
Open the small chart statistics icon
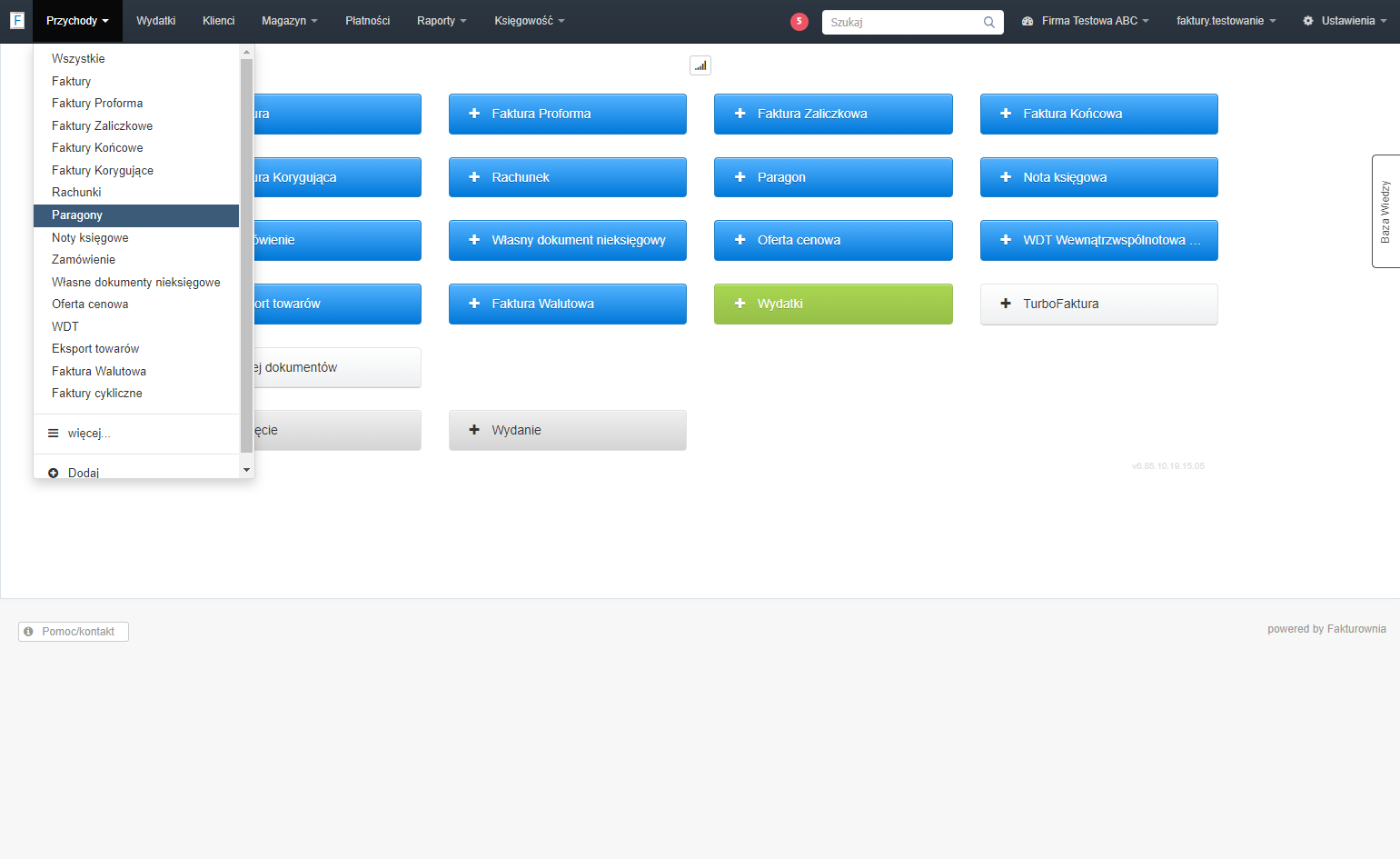coord(700,65)
